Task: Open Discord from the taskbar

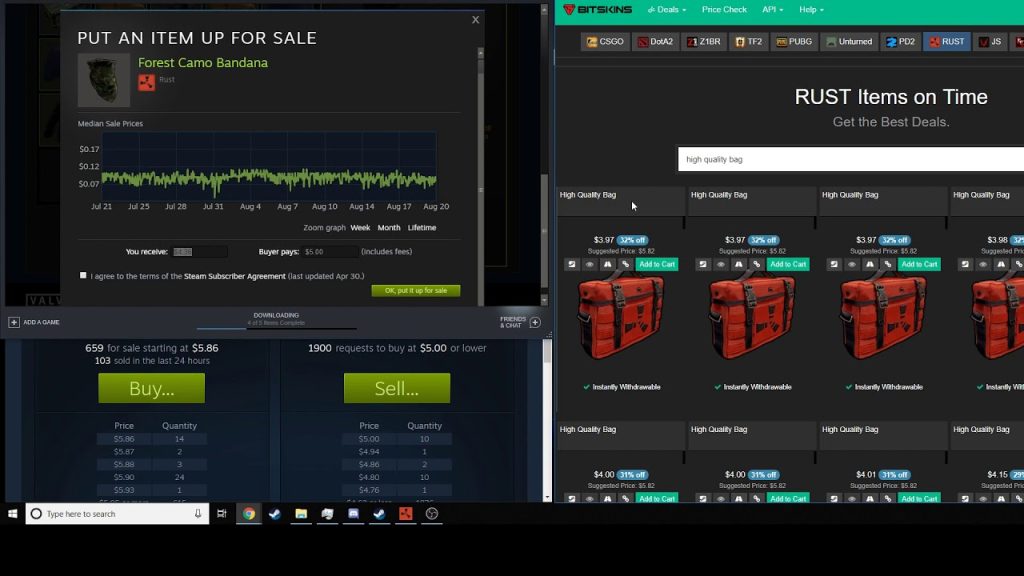Action: [353, 514]
